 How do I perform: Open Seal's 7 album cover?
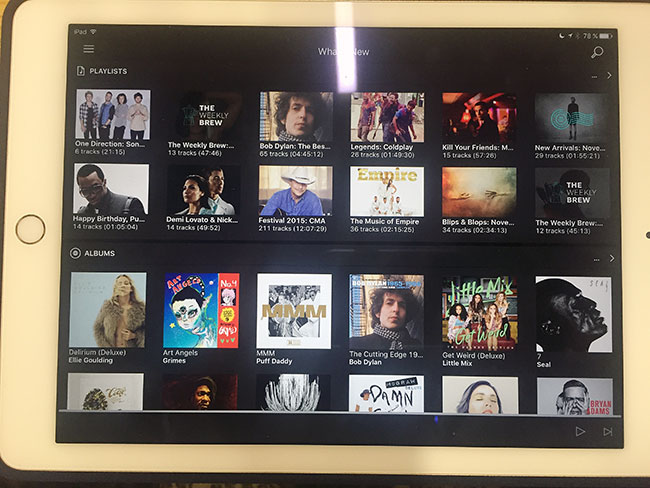pos(574,314)
